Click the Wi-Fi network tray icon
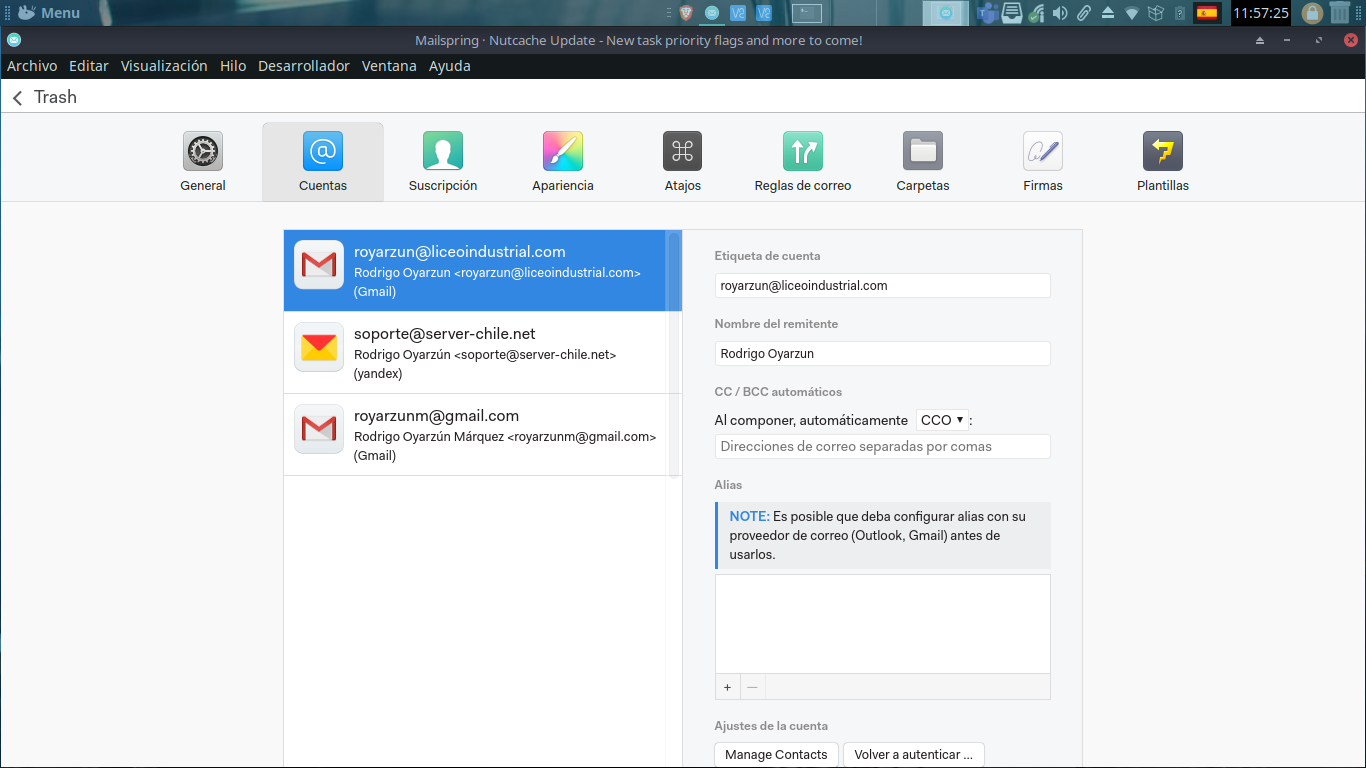 [x=1132, y=13]
